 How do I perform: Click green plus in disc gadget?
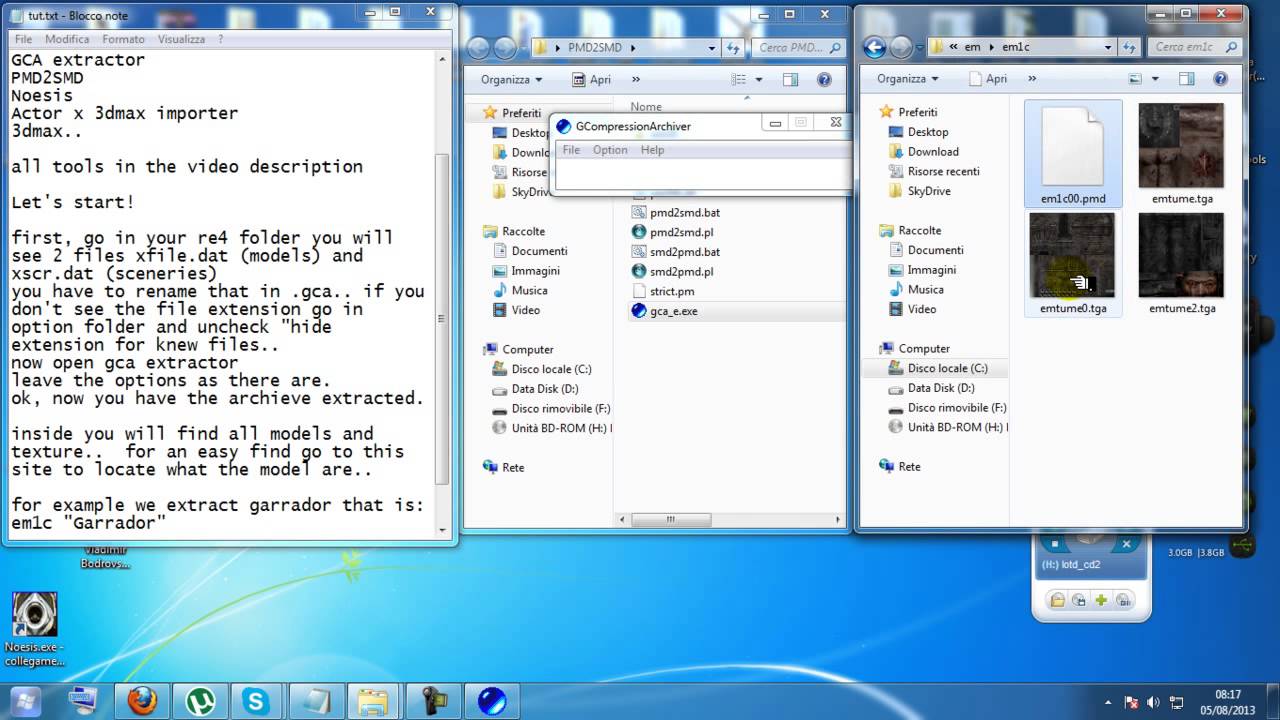point(1101,601)
